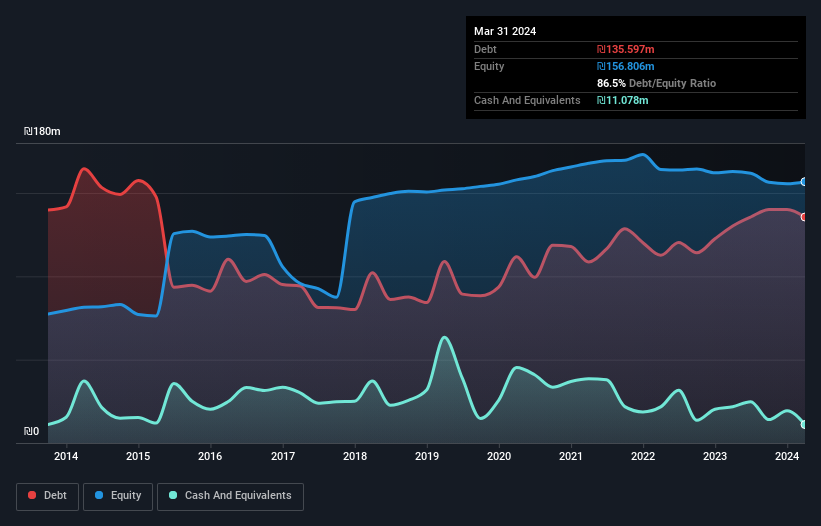
Task: Toggle the Debt series legend button
Action: [48, 496]
